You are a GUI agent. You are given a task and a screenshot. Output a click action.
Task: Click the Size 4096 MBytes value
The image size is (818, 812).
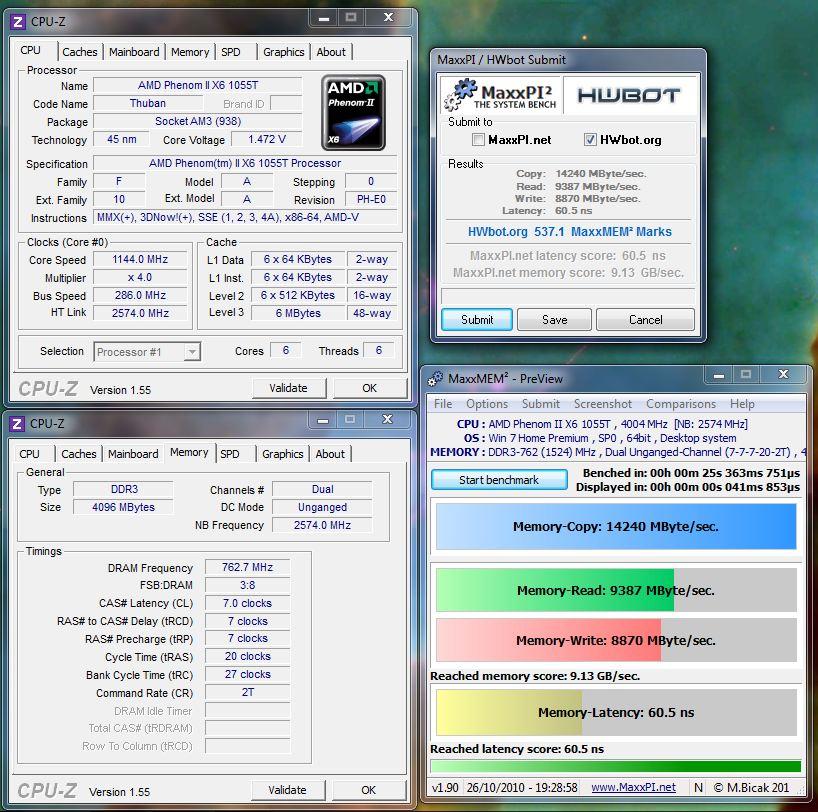coord(123,507)
